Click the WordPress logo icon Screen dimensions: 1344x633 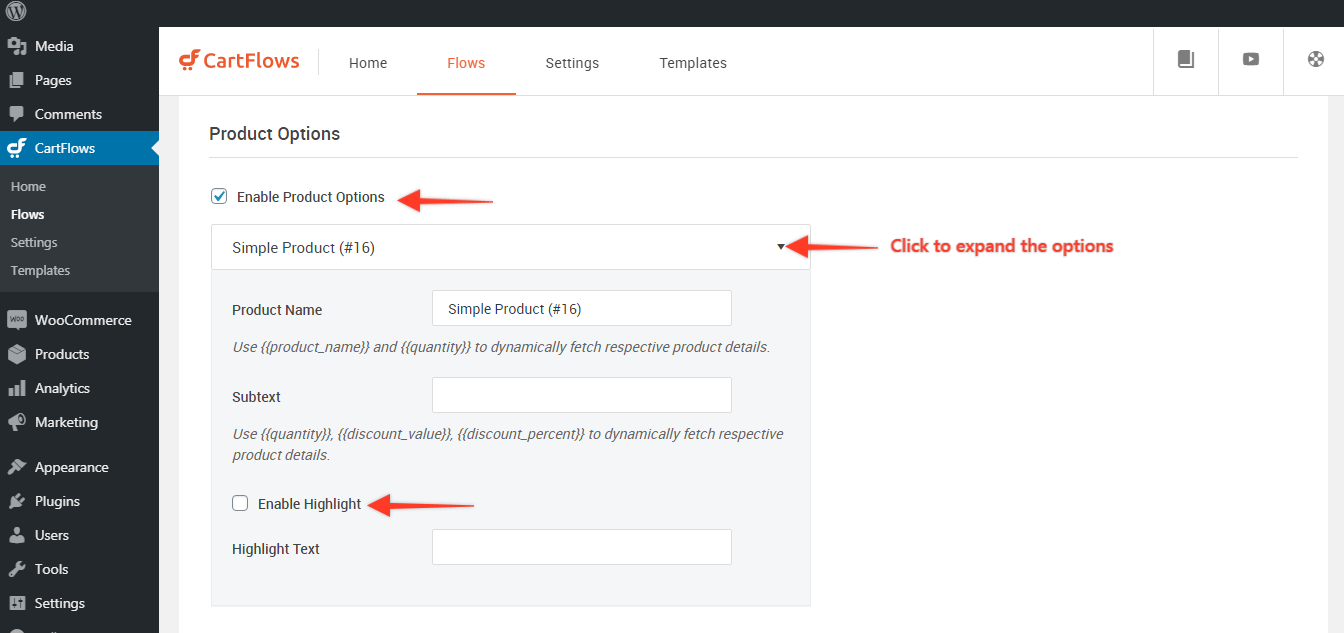pyautogui.click(x=16, y=12)
